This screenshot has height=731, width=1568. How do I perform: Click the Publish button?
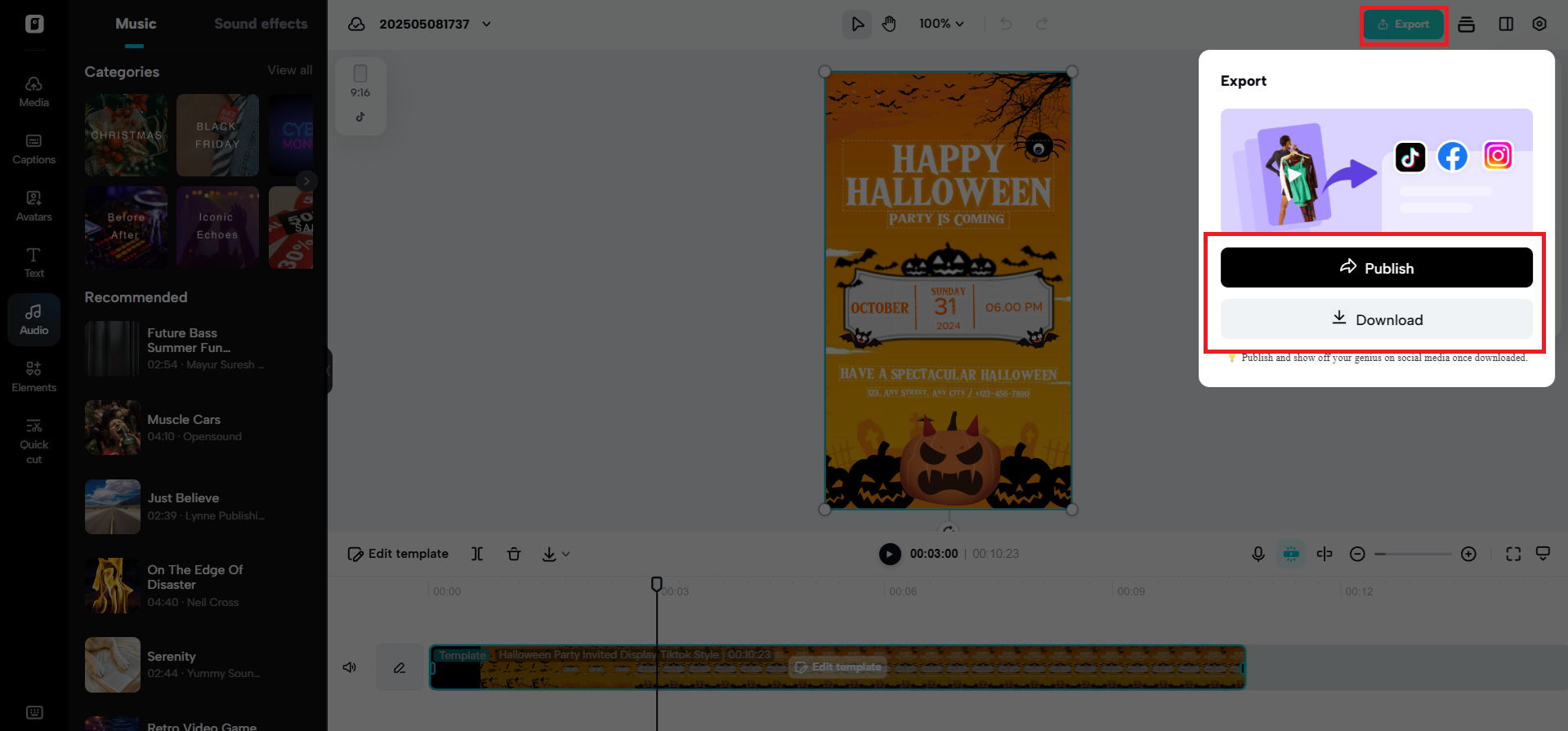coord(1376,268)
